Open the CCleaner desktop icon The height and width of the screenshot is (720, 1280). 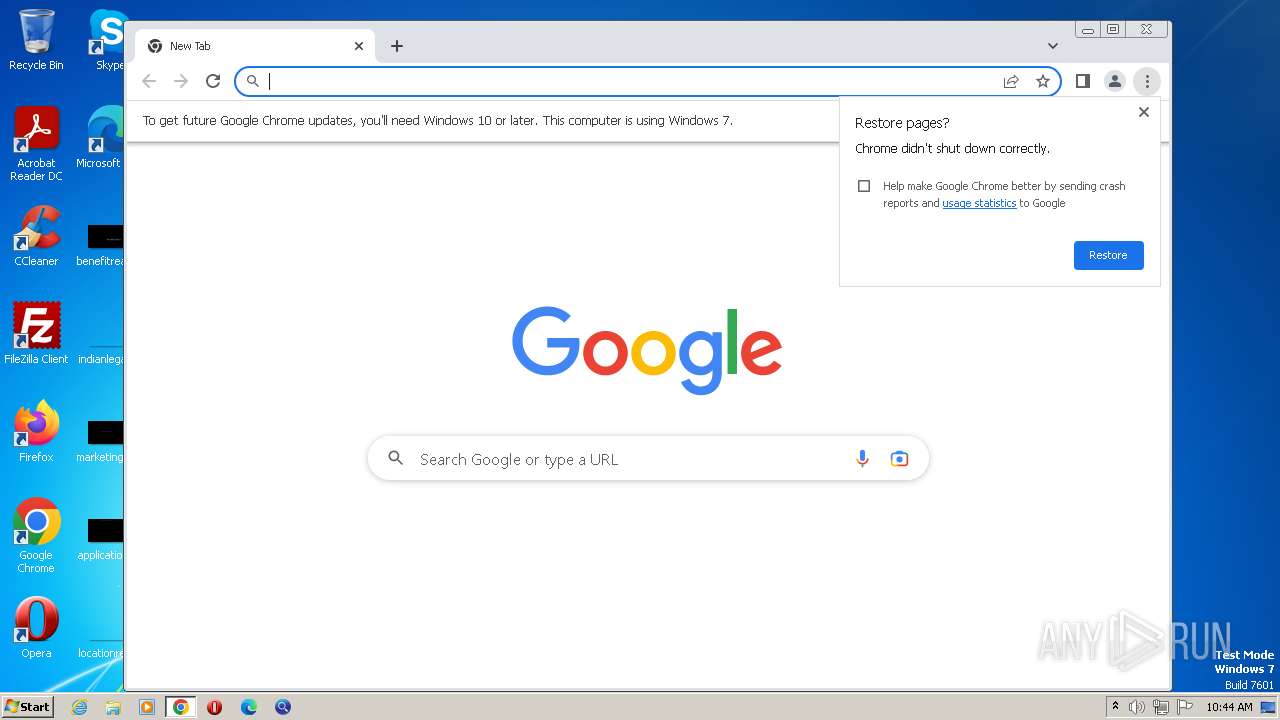click(x=36, y=236)
